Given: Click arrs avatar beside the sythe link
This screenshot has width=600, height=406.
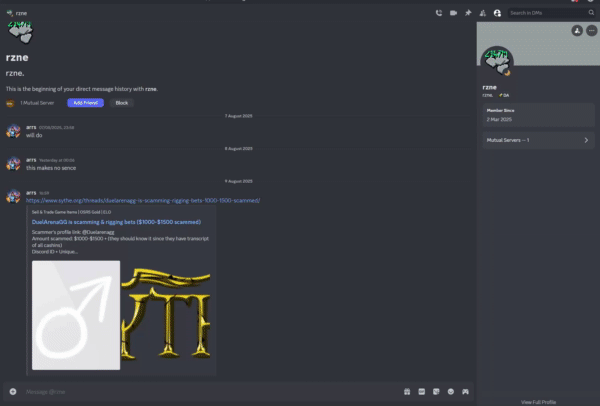Looking at the screenshot, I should click(x=13, y=197).
